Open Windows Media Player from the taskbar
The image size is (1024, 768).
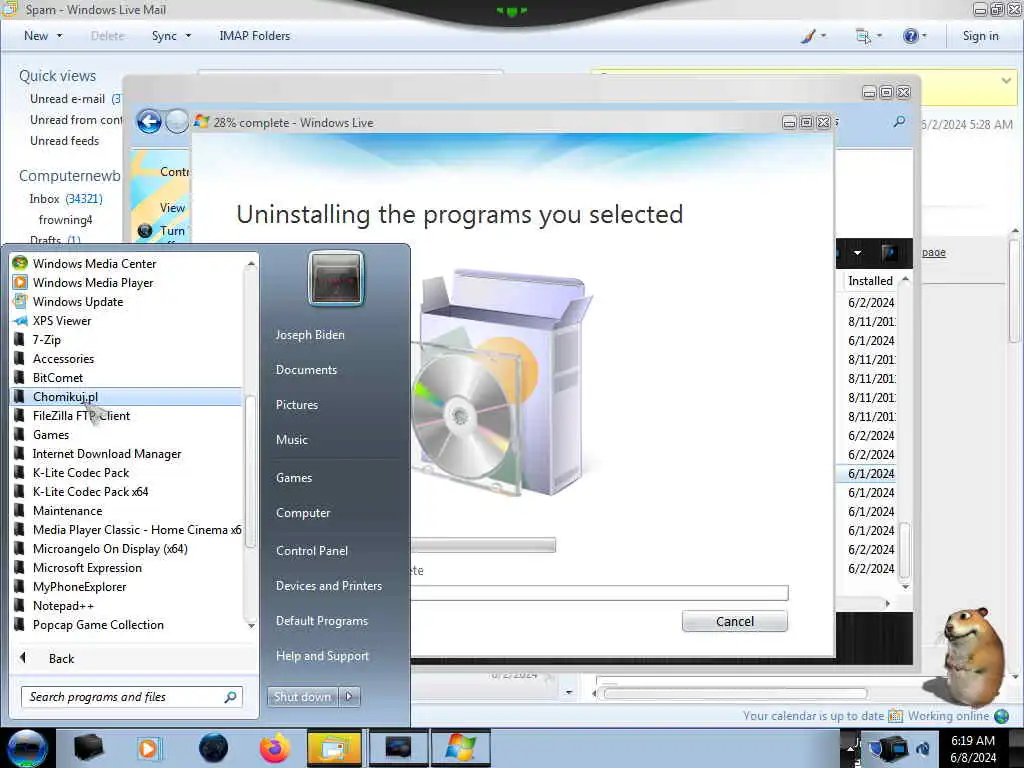coord(148,748)
